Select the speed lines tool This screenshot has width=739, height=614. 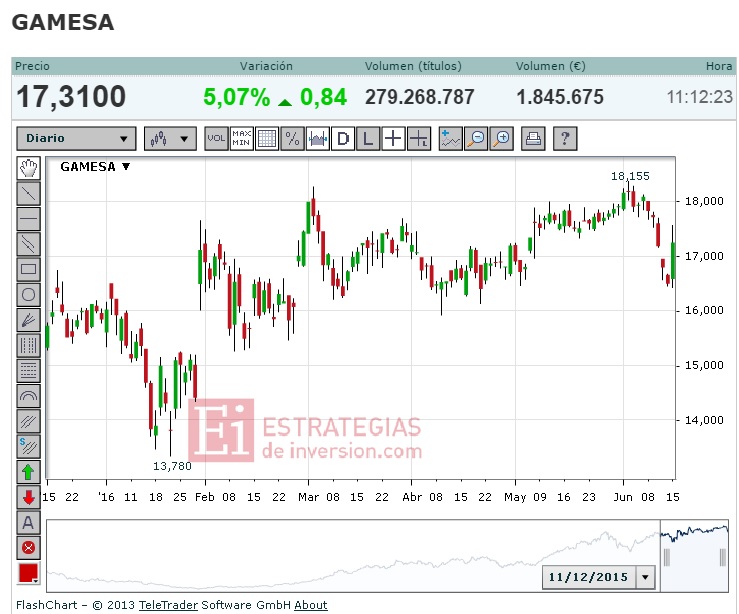pos(28,421)
